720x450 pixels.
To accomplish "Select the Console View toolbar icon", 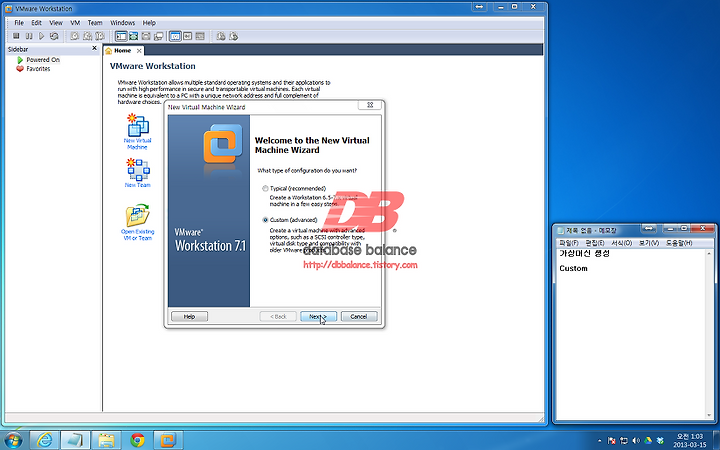I will click(x=175, y=36).
